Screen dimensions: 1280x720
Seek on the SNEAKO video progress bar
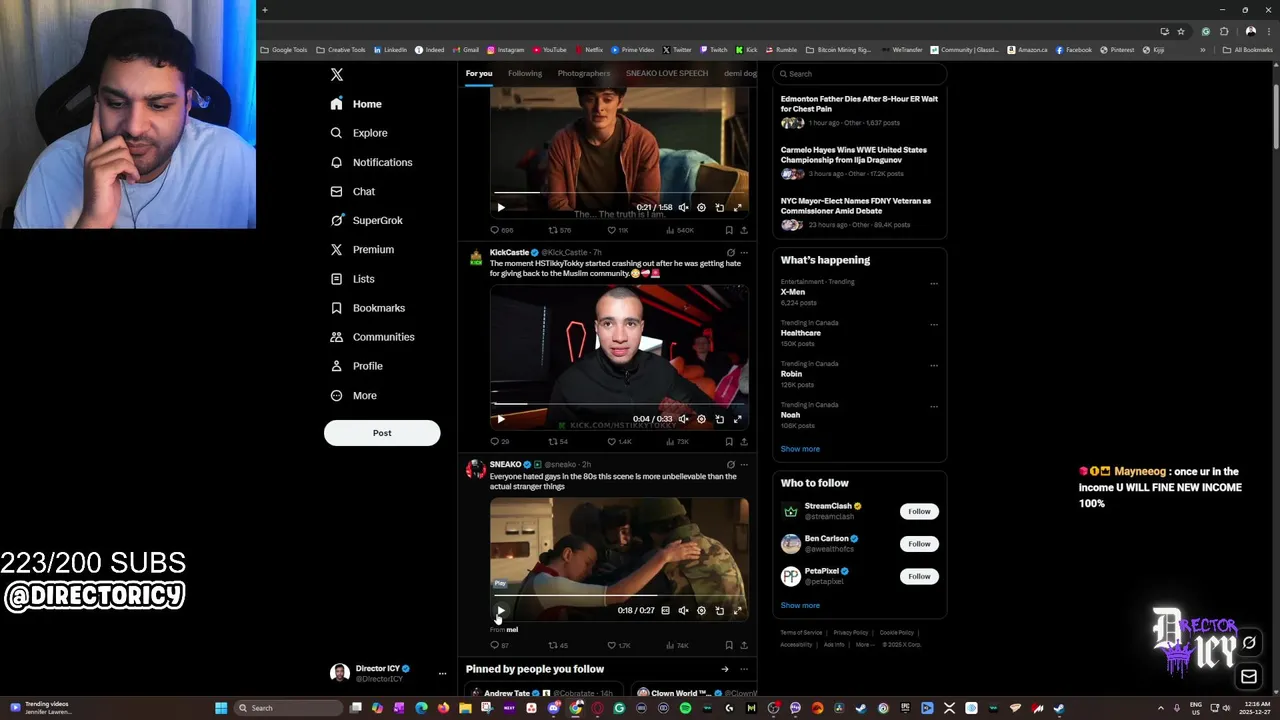[x=619, y=595]
